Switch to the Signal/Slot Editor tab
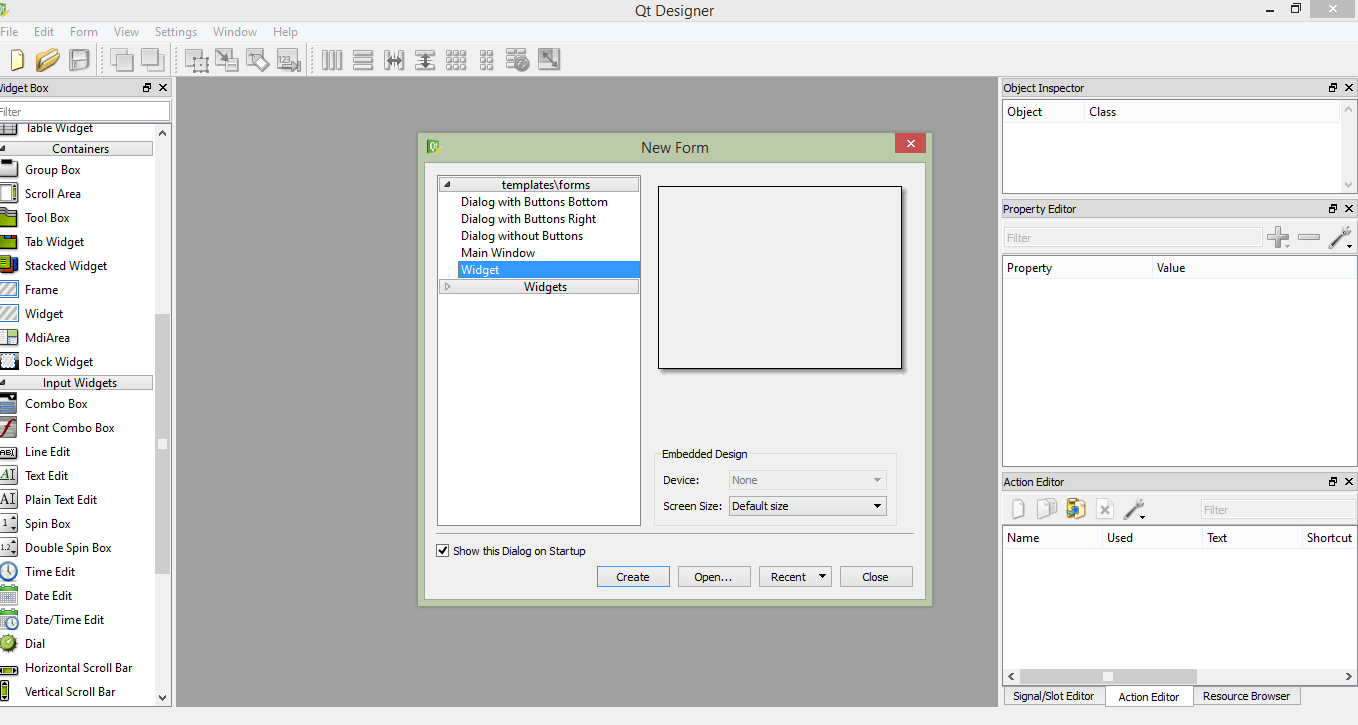This screenshot has width=1358, height=725. pyautogui.click(x=1053, y=696)
